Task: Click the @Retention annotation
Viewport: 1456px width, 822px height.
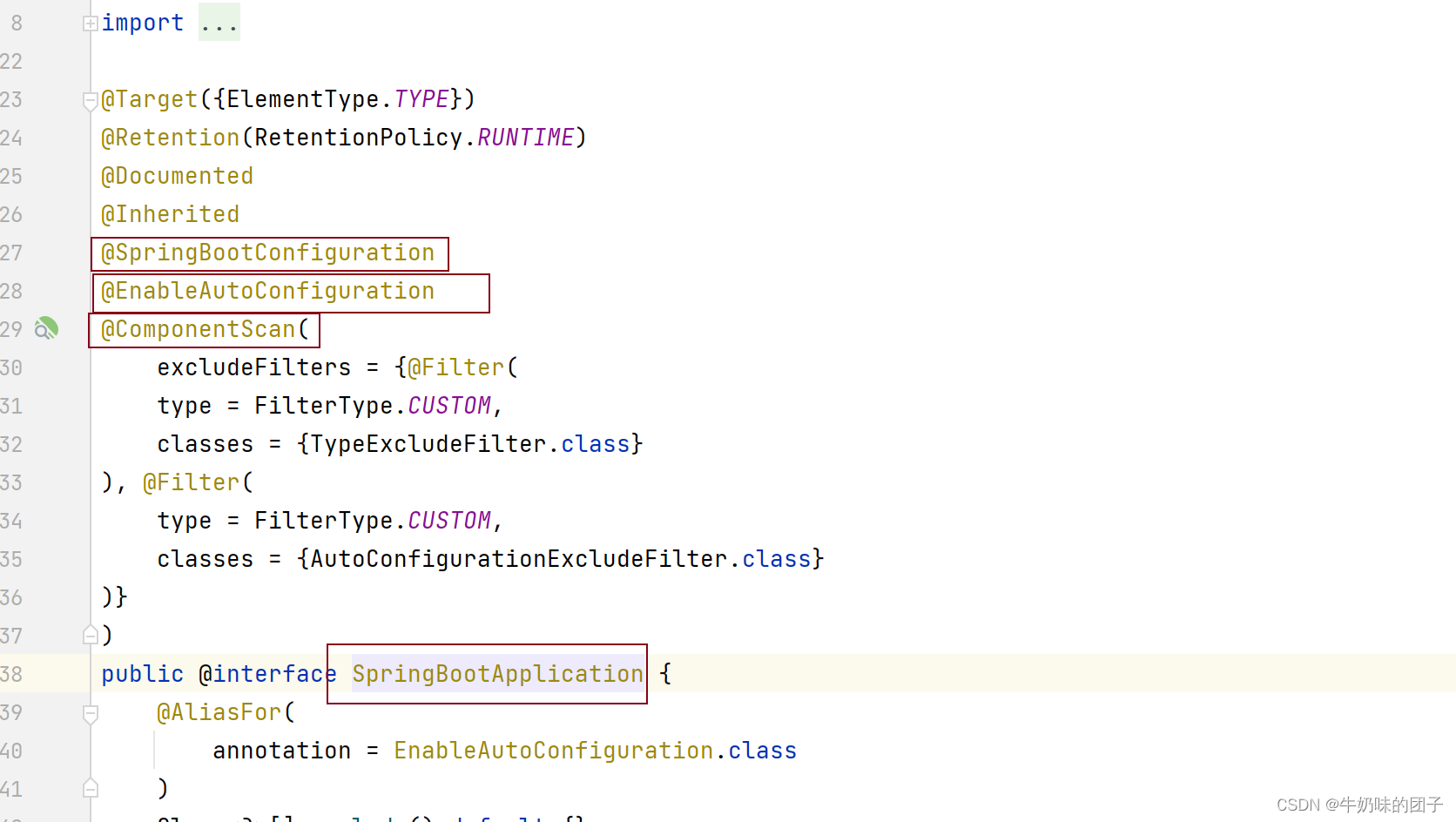Action: (x=171, y=138)
